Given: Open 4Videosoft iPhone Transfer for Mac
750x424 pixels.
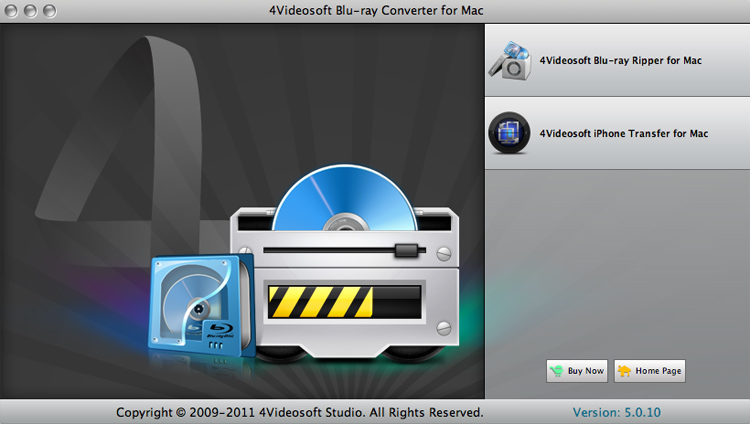Looking at the screenshot, I should pos(618,133).
